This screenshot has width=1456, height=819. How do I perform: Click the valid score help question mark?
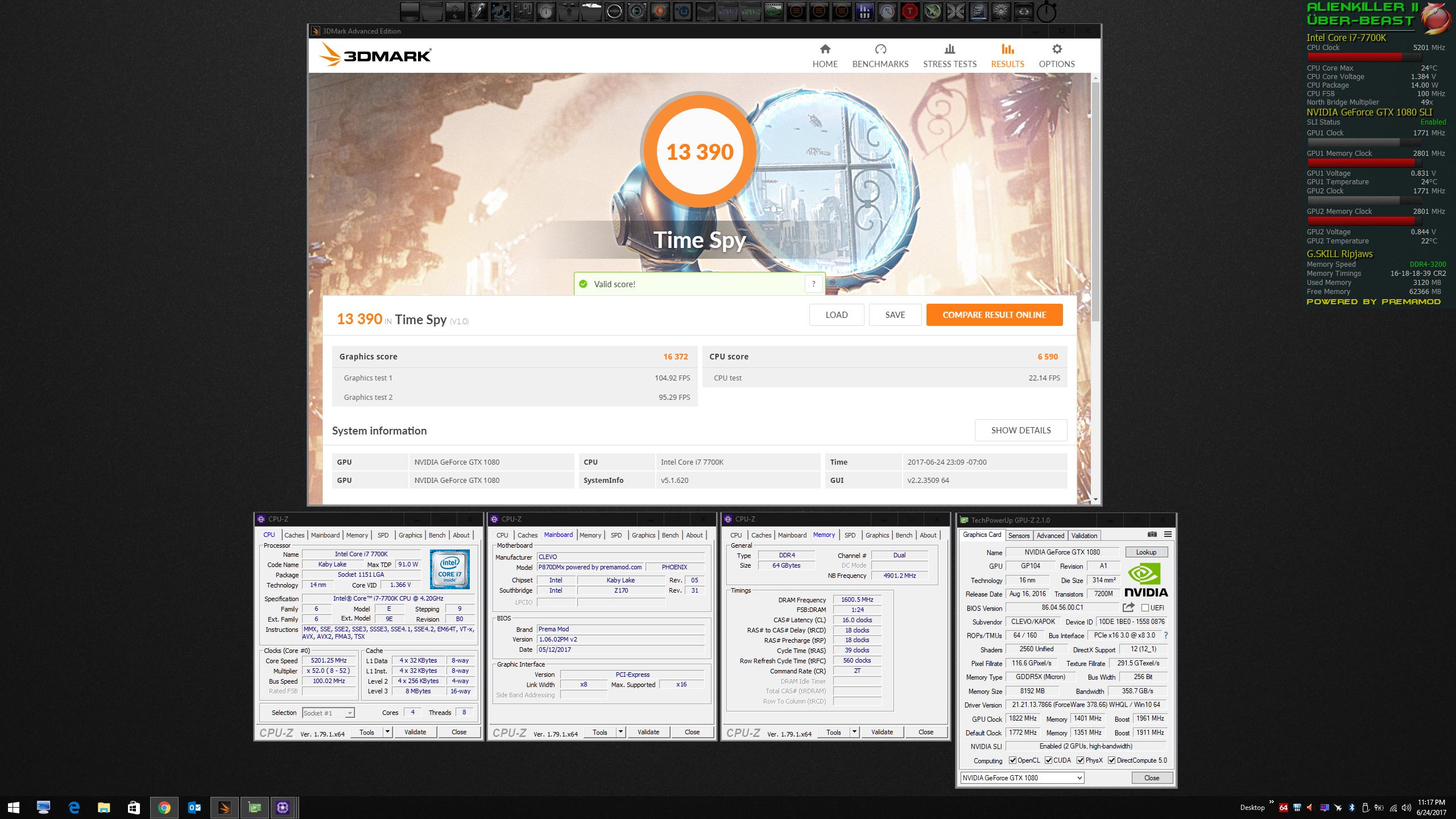pos(813,284)
